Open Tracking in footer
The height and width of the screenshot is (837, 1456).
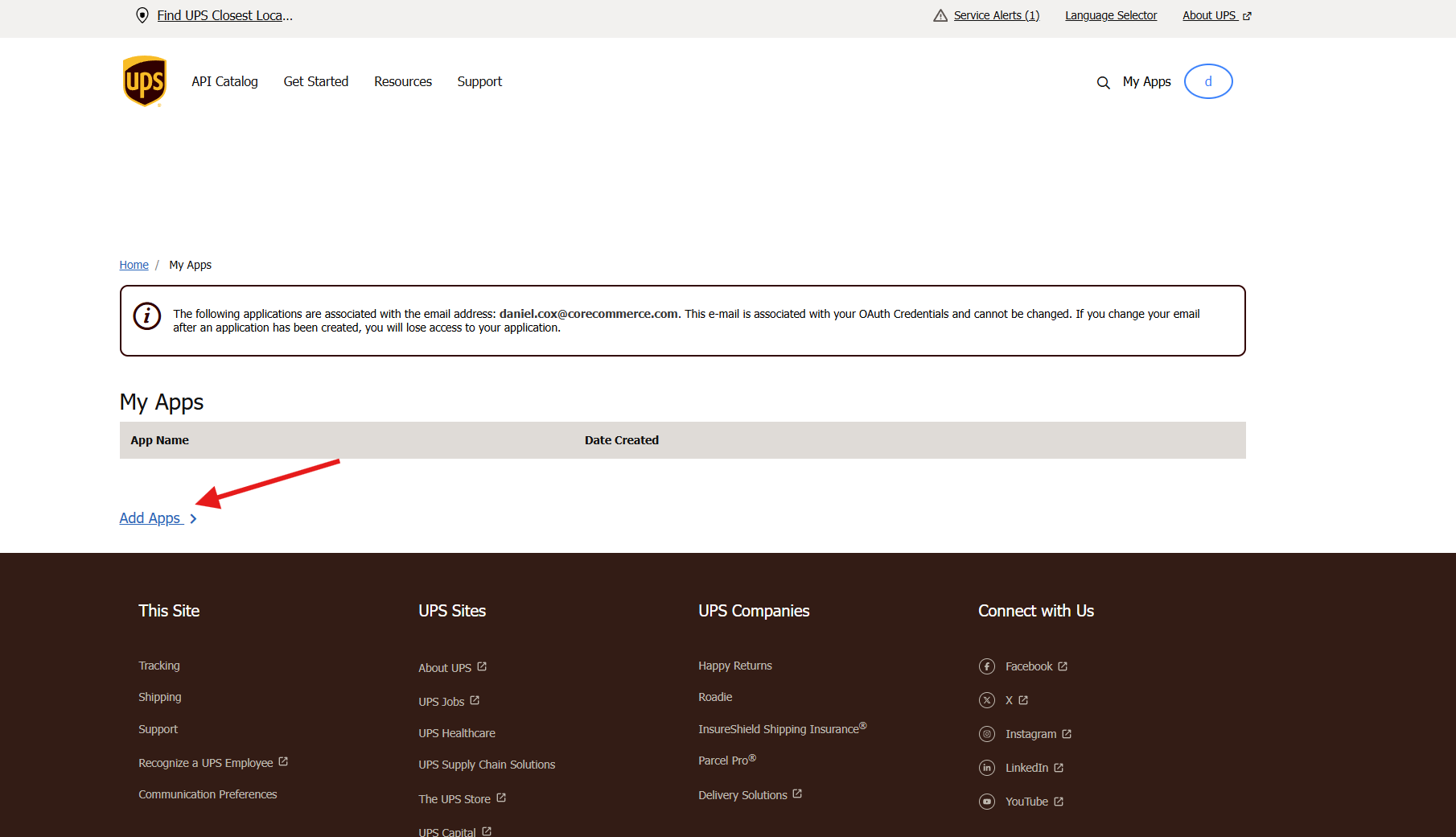pyautogui.click(x=159, y=666)
